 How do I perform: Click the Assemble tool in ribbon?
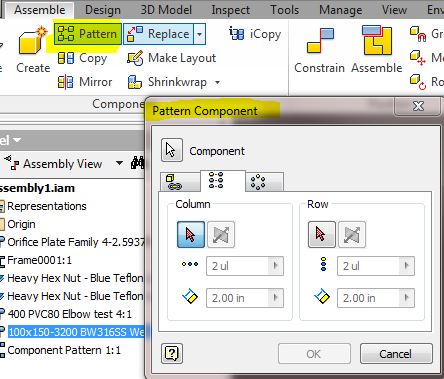pyautogui.click(x=377, y=50)
